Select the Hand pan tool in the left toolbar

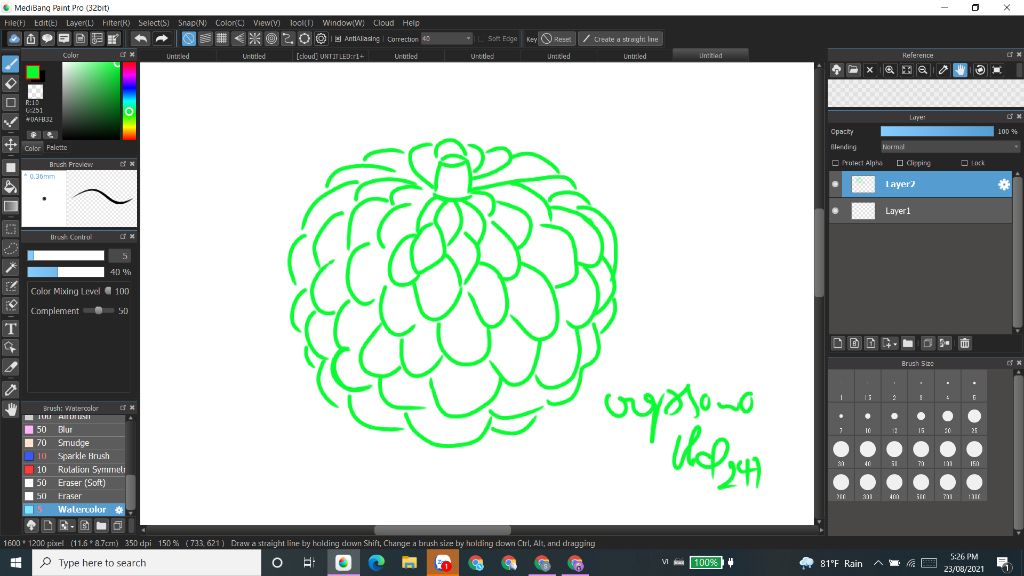click(10, 409)
